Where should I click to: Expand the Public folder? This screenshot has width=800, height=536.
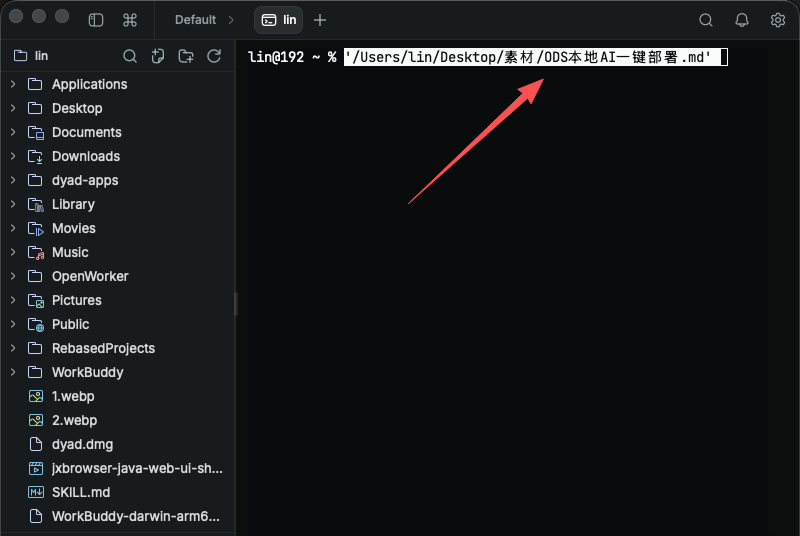13,324
